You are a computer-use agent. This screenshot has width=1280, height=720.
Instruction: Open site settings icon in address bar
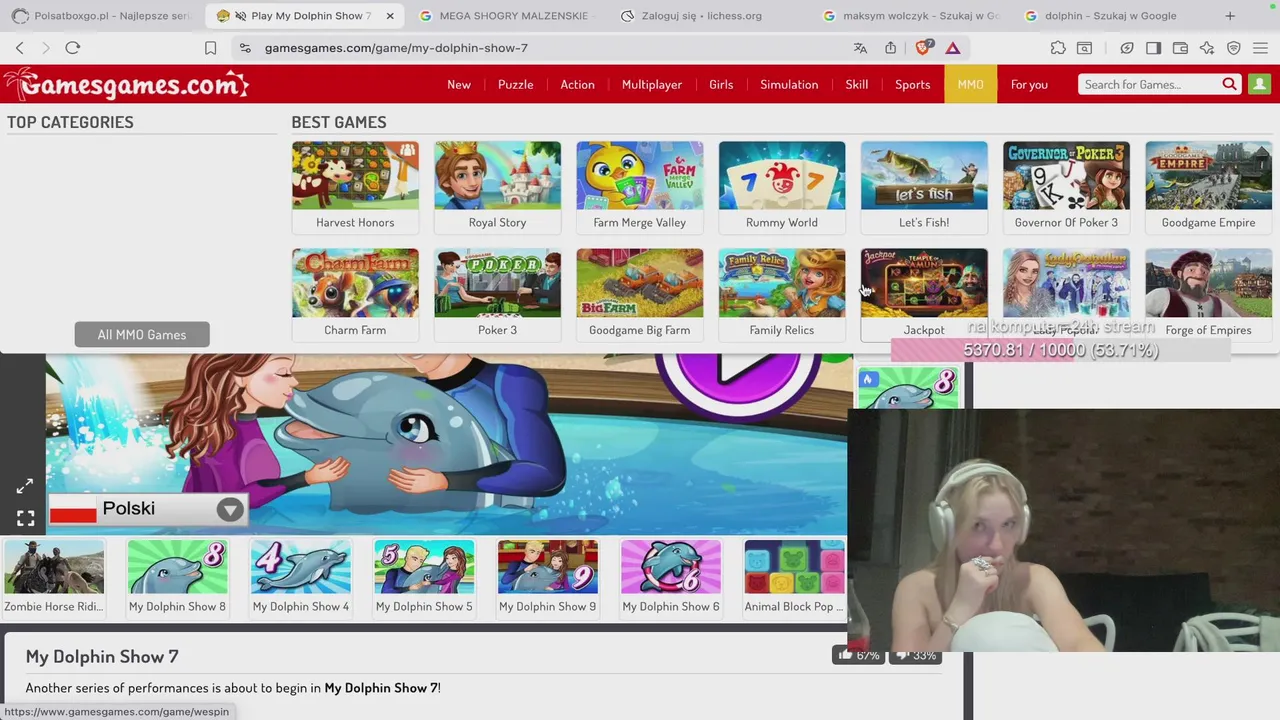pyautogui.click(x=245, y=48)
